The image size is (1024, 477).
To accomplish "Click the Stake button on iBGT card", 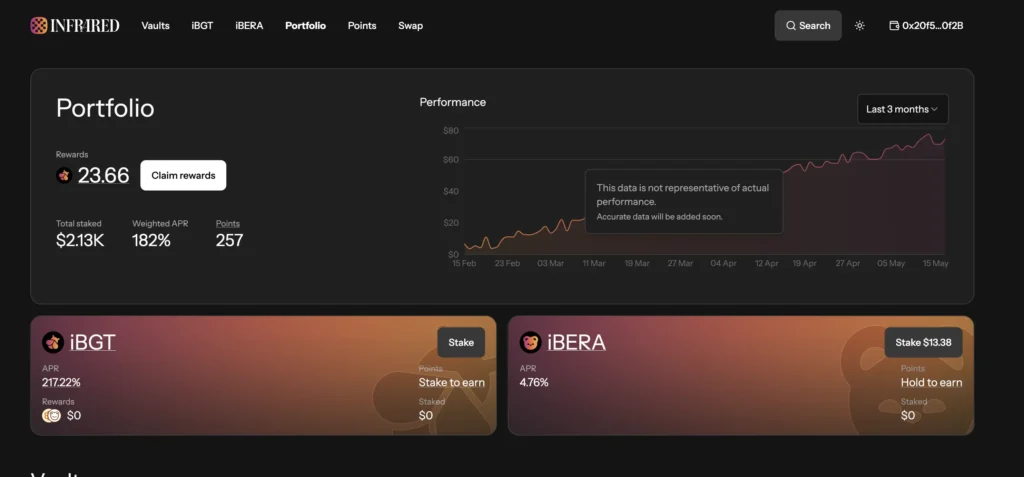I will click(461, 342).
